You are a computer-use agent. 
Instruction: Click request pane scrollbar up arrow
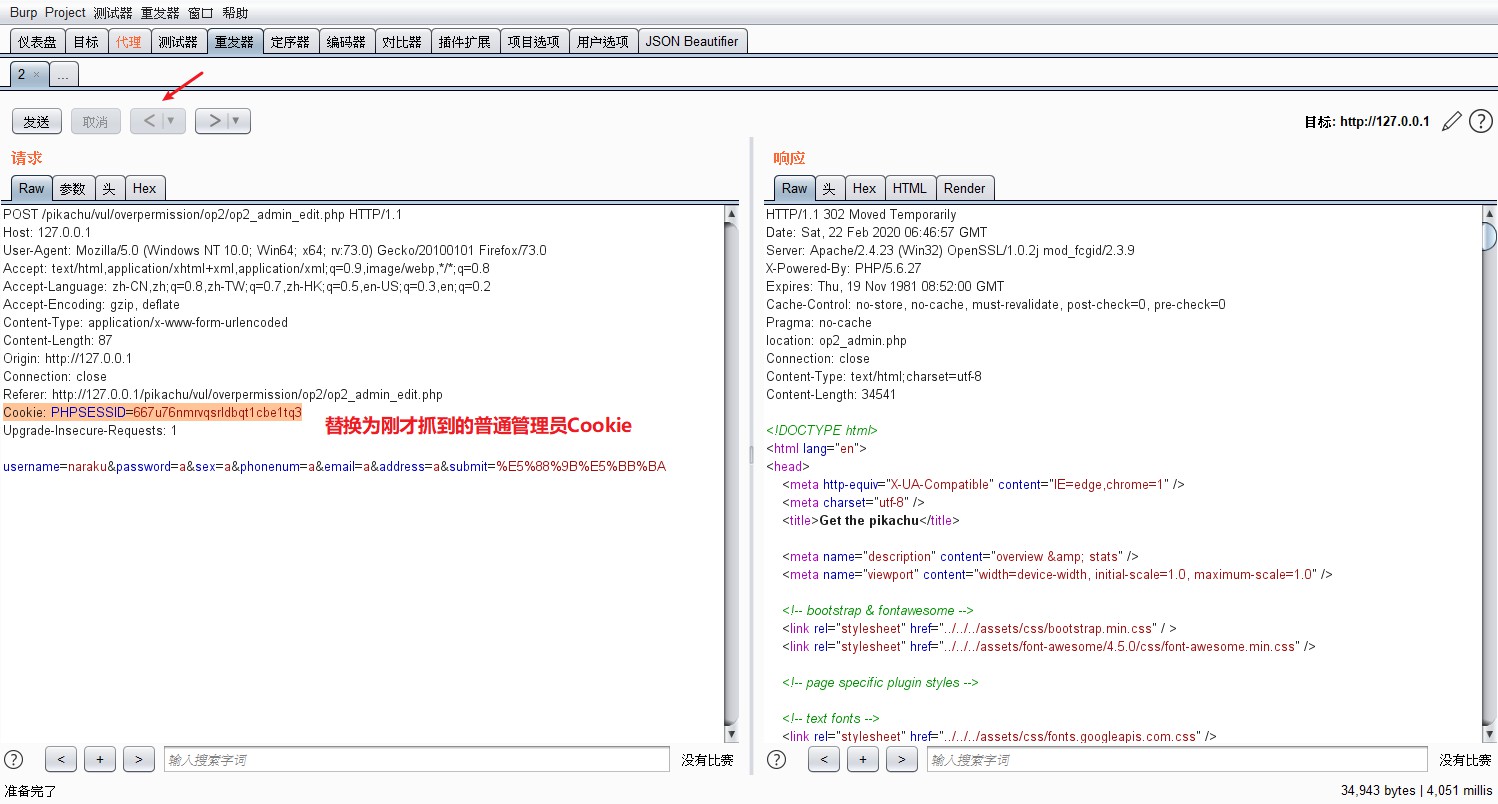point(731,213)
